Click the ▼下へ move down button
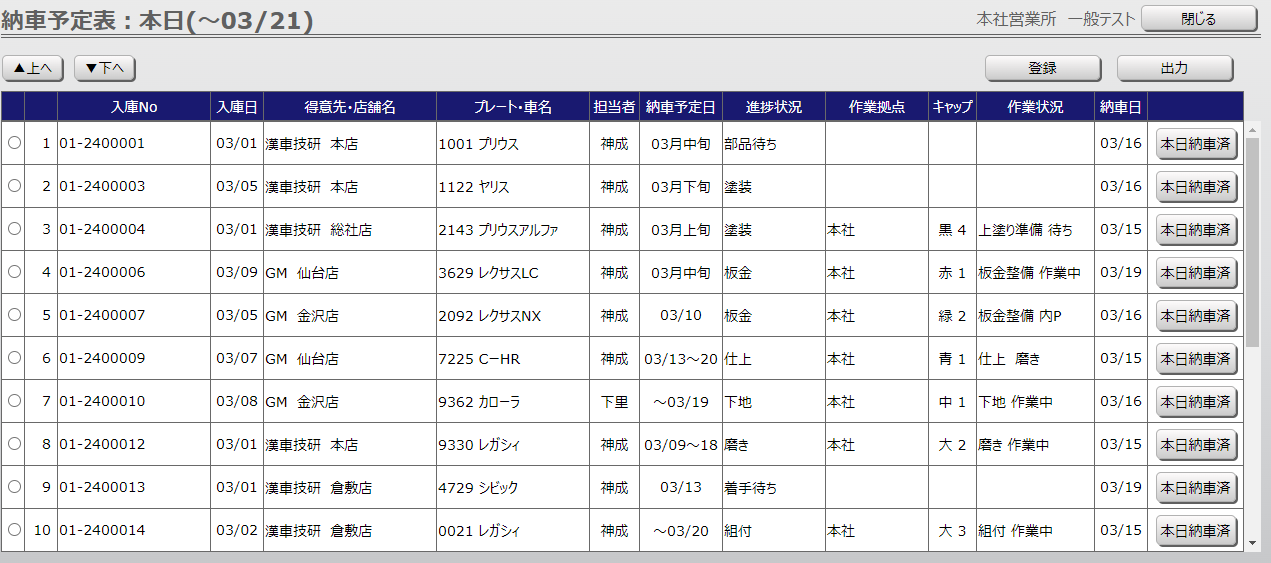Viewport: 1271px width, 563px height. pos(105,68)
